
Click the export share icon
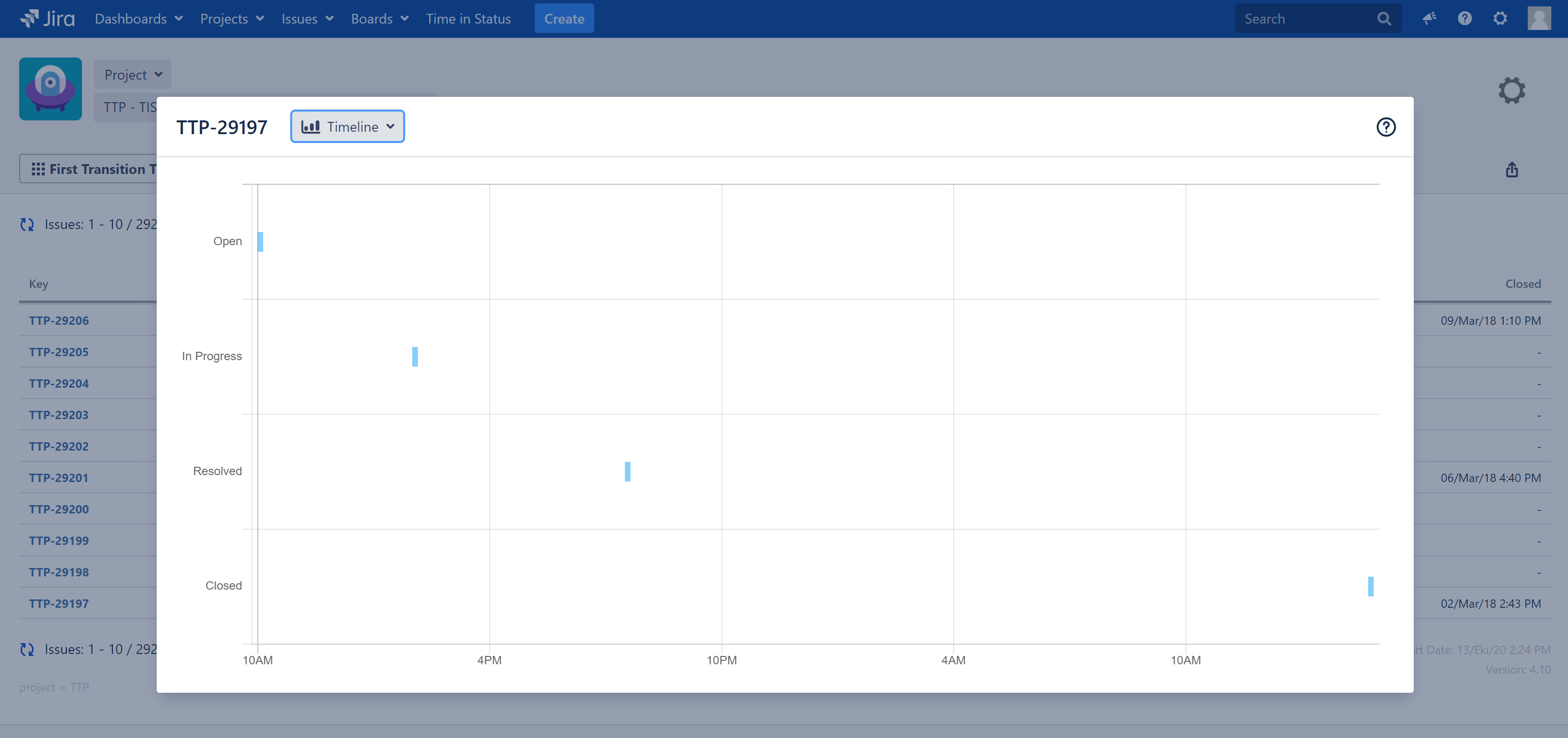(x=1512, y=170)
